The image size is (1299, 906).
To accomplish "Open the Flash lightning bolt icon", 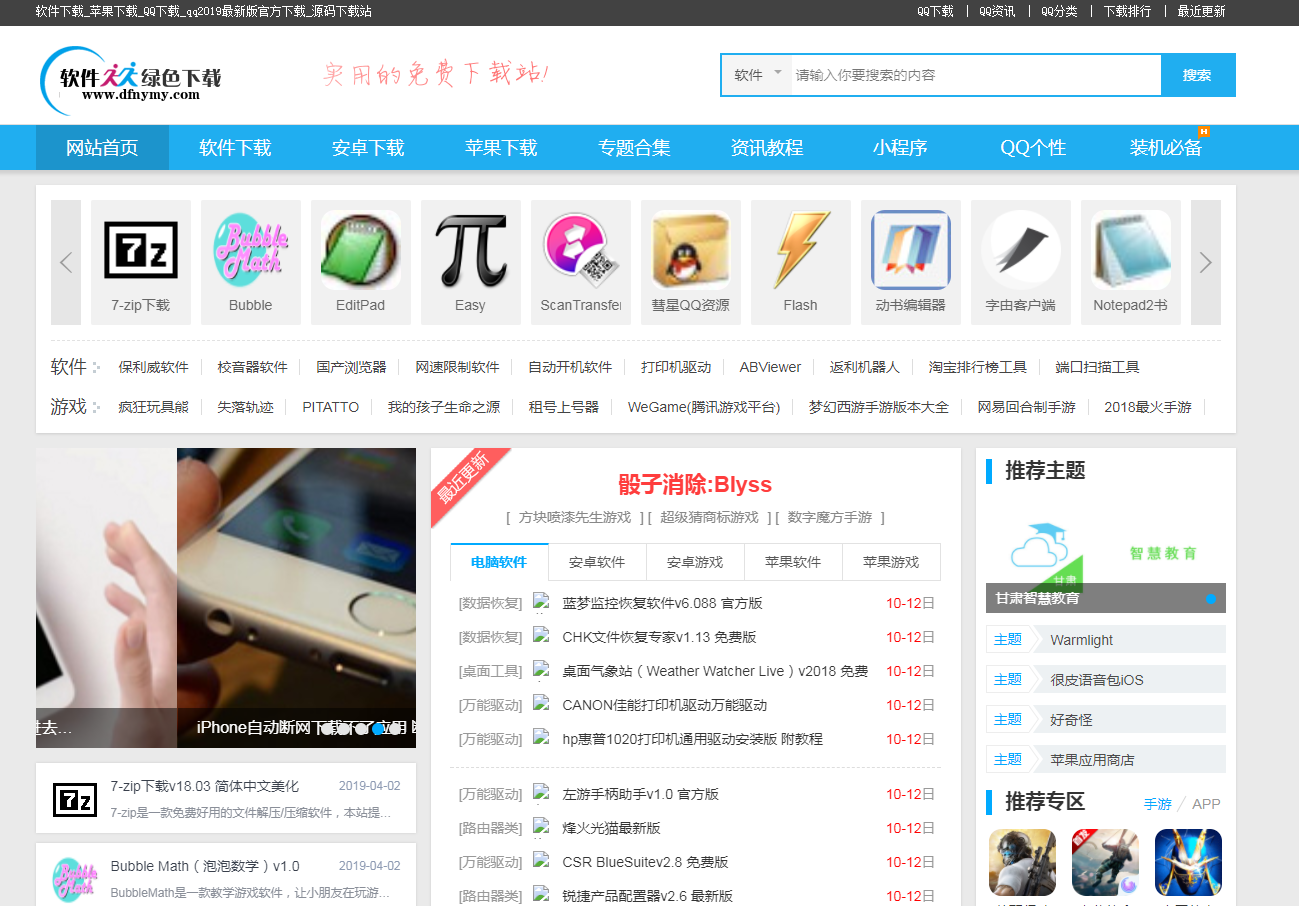I will 801,250.
